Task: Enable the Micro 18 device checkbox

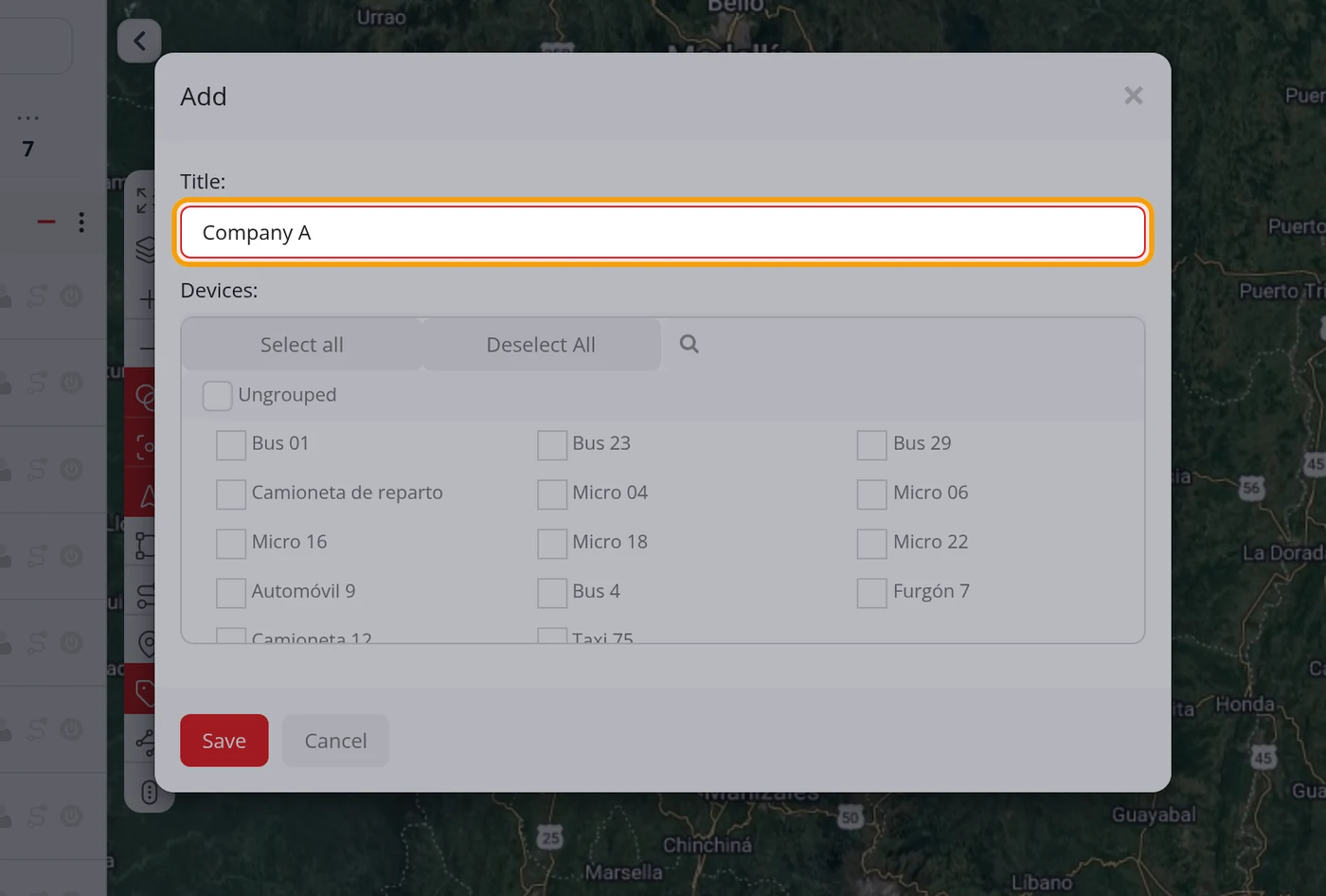Action: click(552, 543)
